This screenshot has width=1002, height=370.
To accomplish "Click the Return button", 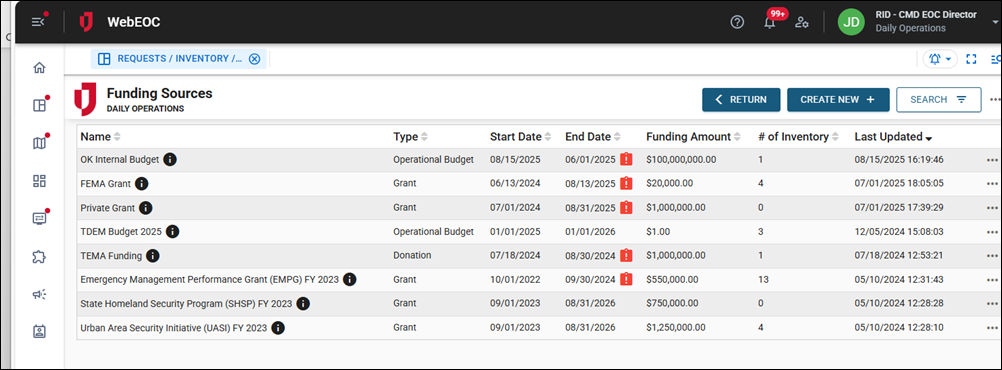I will pyautogui.click(x=741, y=100).
